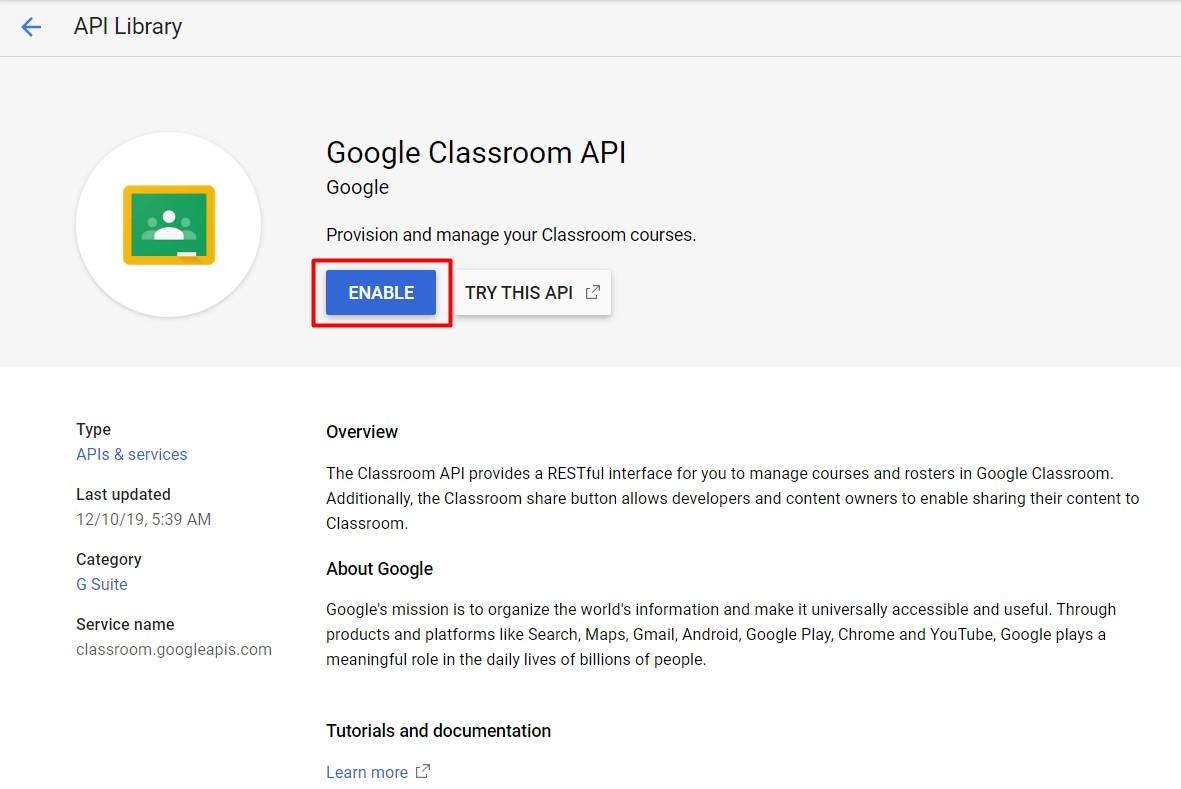Click external link icon beside Learn more
The width and height of the screenshot is (1181, 789).
423,771
